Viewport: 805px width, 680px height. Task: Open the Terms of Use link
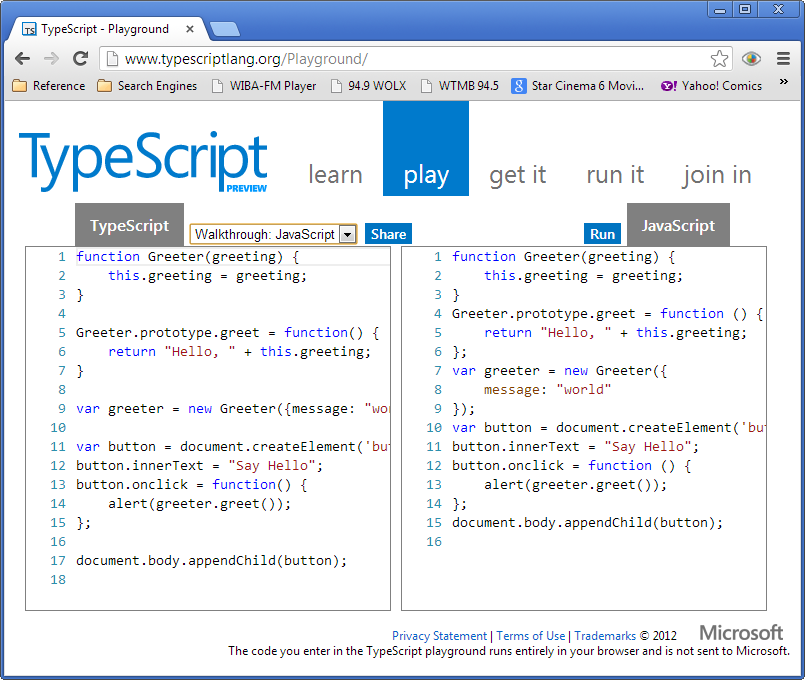click(x=530, y=636)
